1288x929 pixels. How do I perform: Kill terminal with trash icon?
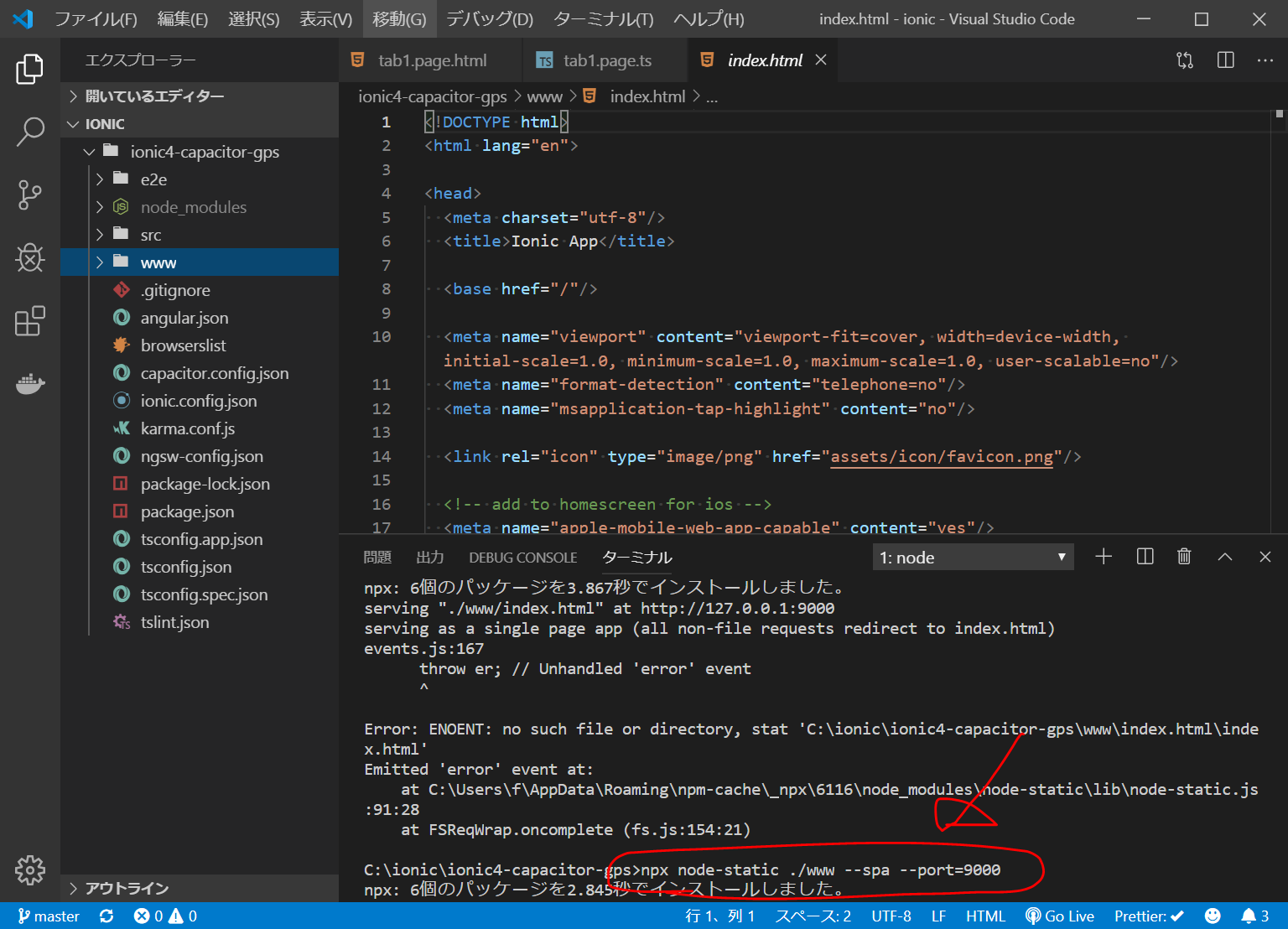(x=1184, y=557)
